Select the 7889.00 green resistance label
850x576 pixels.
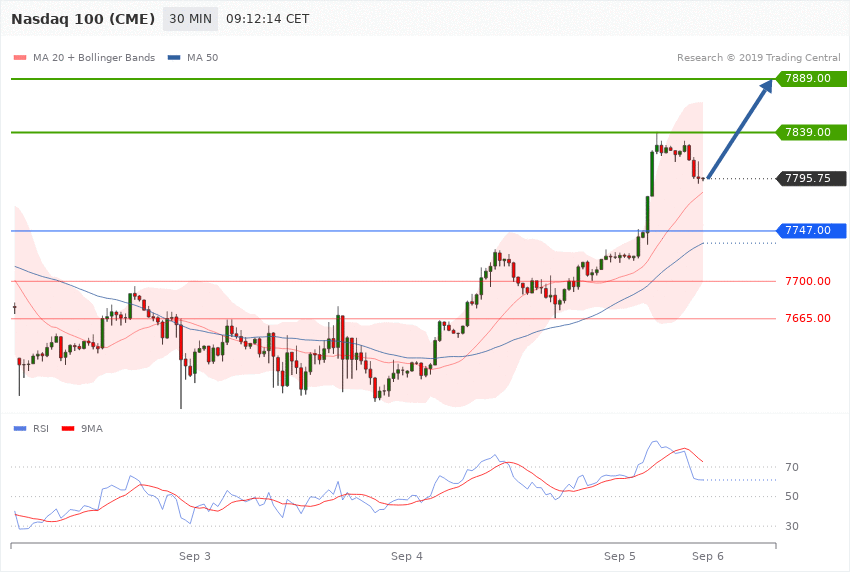[x=811, y=79]
